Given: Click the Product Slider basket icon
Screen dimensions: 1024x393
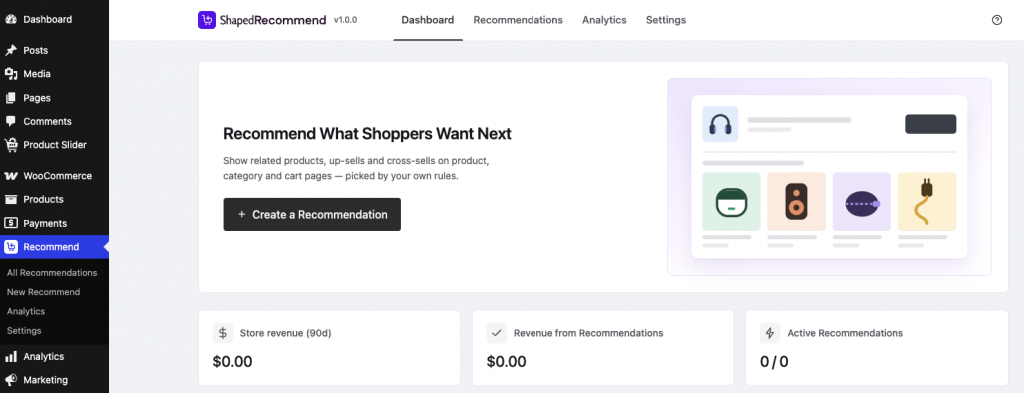Looking at the screenshot, I should (x=10, y=145).
